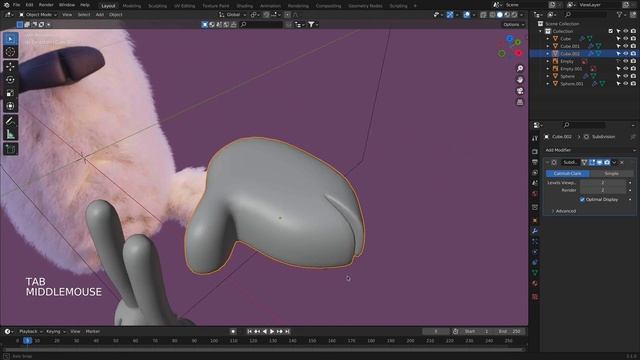This screenshot has width=640, height=360.
Task: Jump to the timeline start frame
Action: pyautogui.click(x=249, y=331)
